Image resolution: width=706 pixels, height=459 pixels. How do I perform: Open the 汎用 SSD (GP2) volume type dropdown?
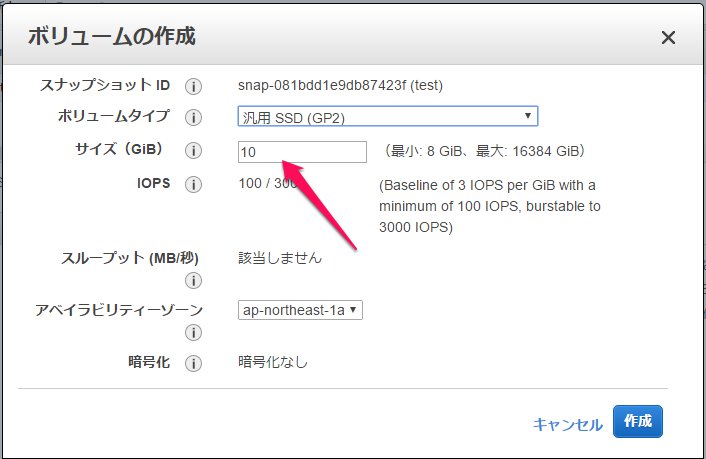(x=388, y=117)
